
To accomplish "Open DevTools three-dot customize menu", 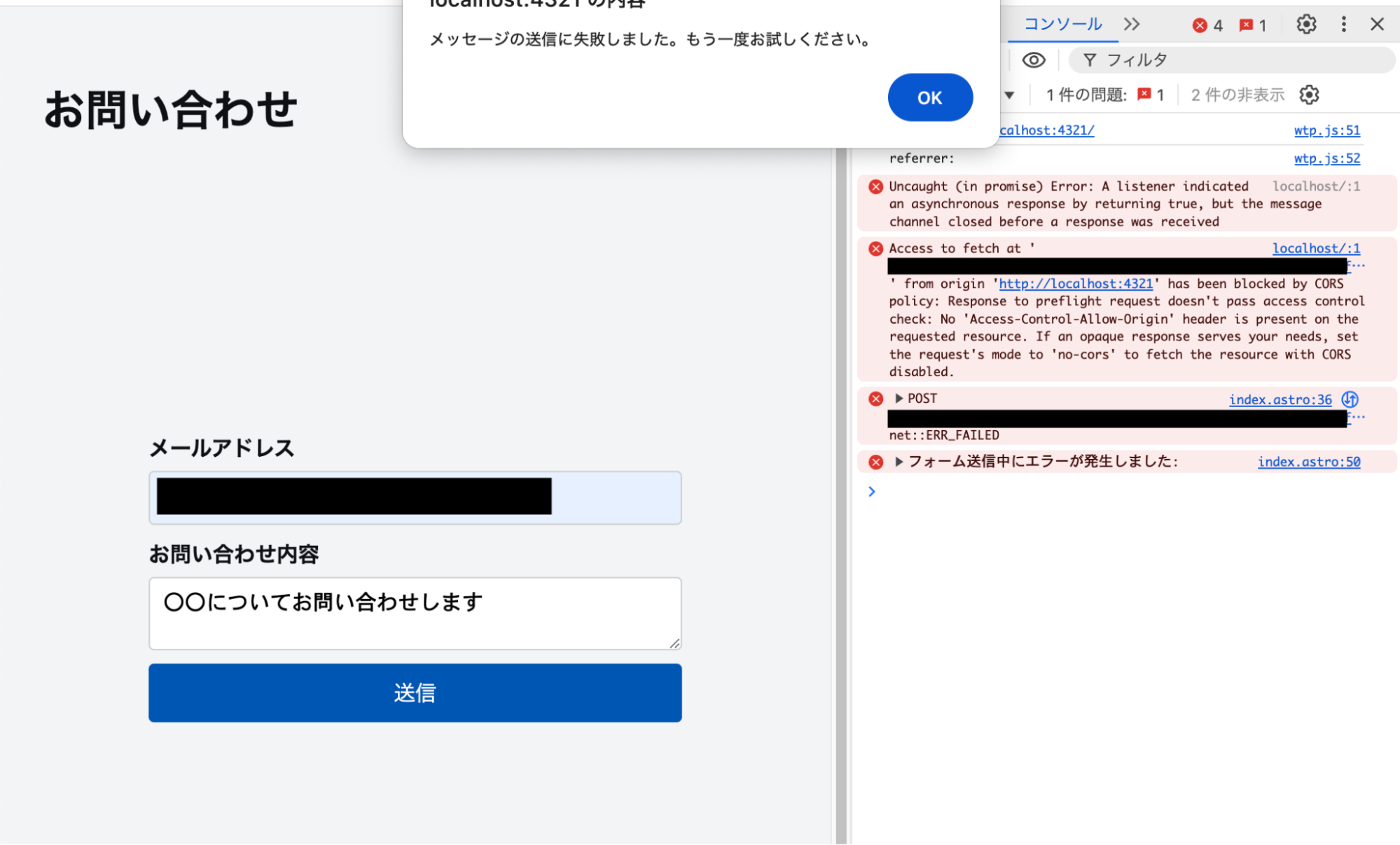I will (1343, 25).
